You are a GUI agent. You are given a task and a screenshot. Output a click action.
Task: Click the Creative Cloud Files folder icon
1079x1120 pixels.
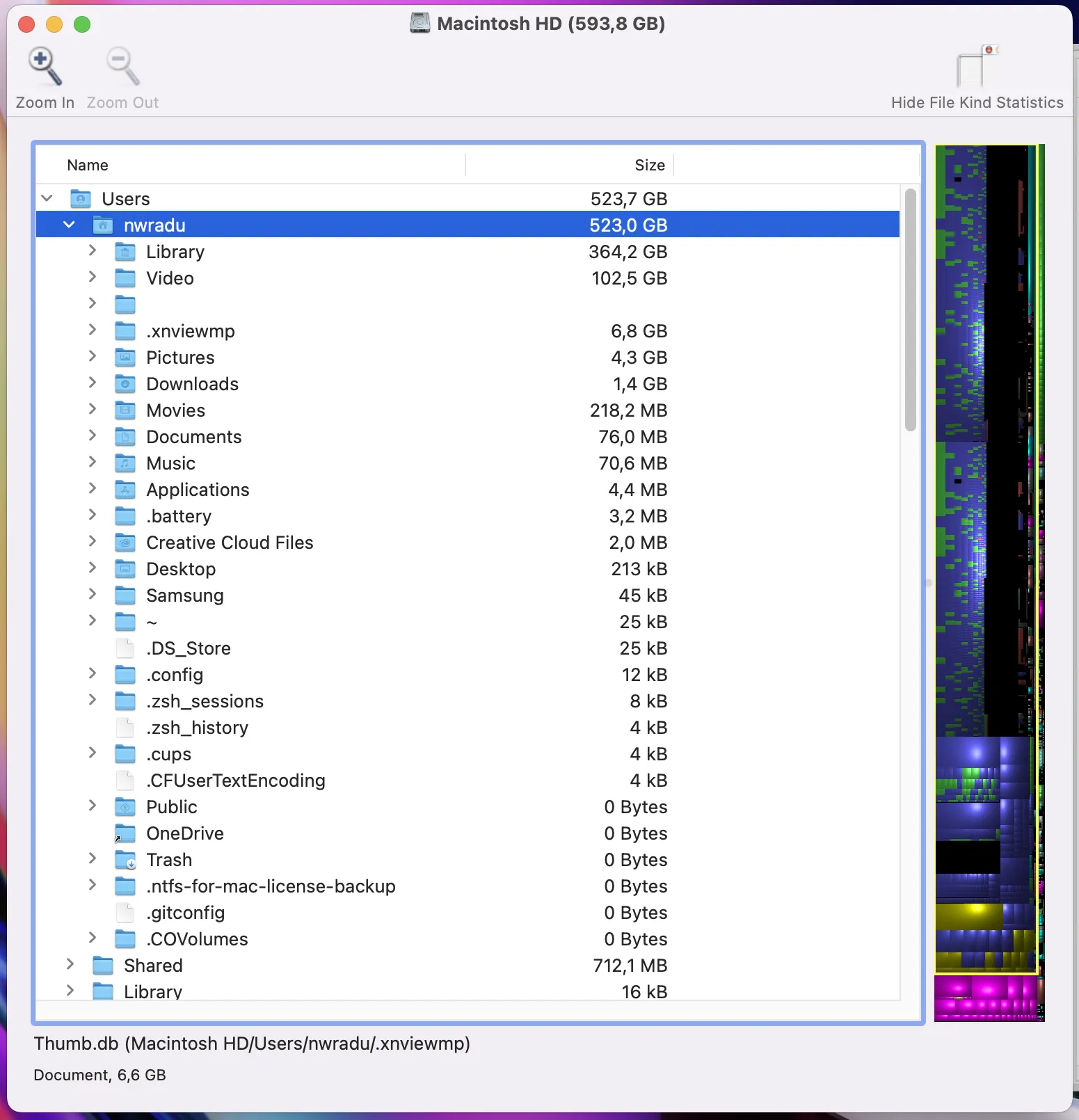pos(125,543)
